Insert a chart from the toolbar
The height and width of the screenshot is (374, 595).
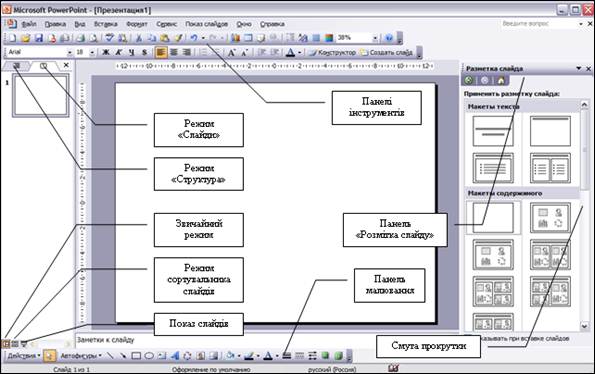pyautogui.click(x=235, y=38)
